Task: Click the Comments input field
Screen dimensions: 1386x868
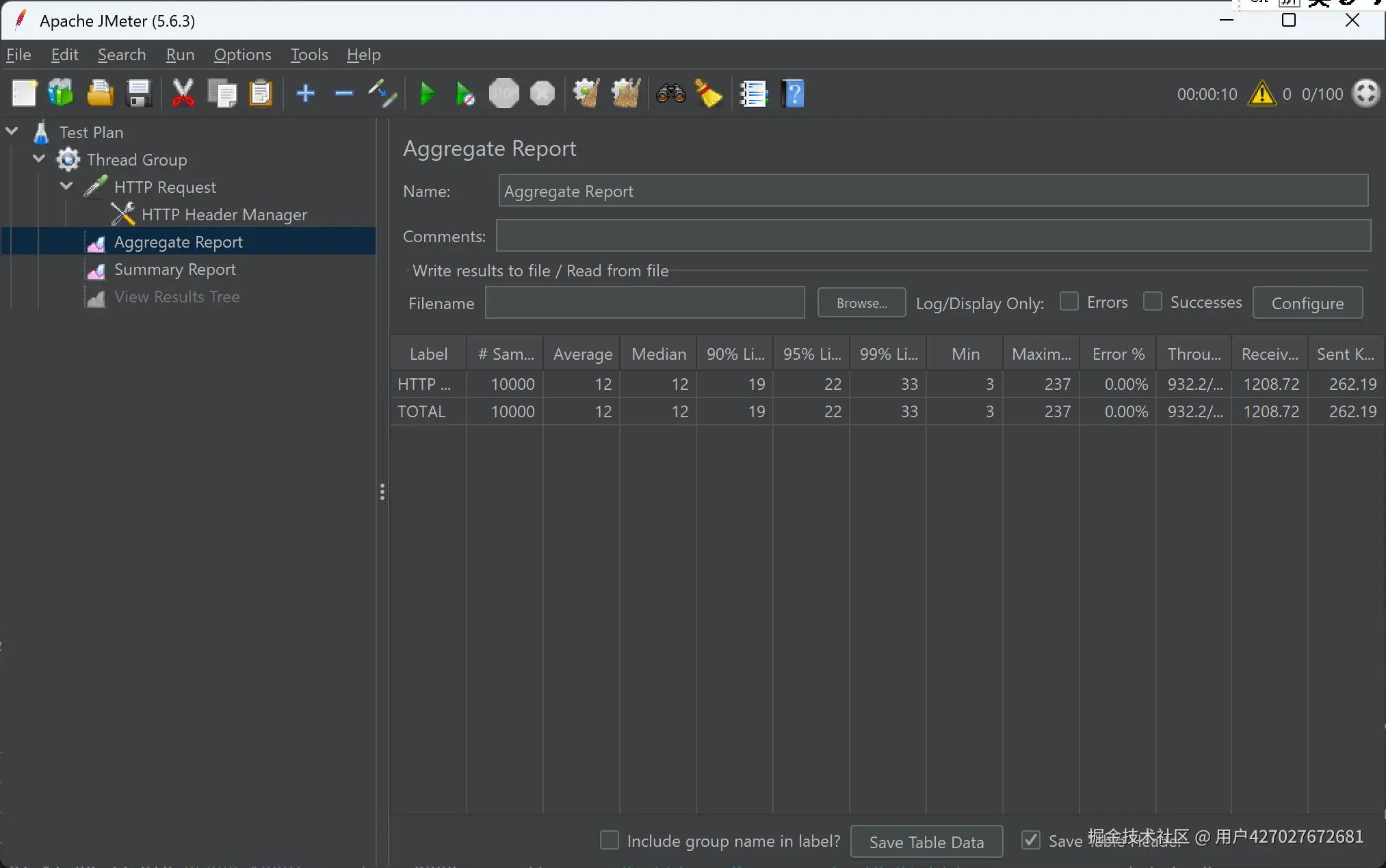Action: [x=933, y=236]
